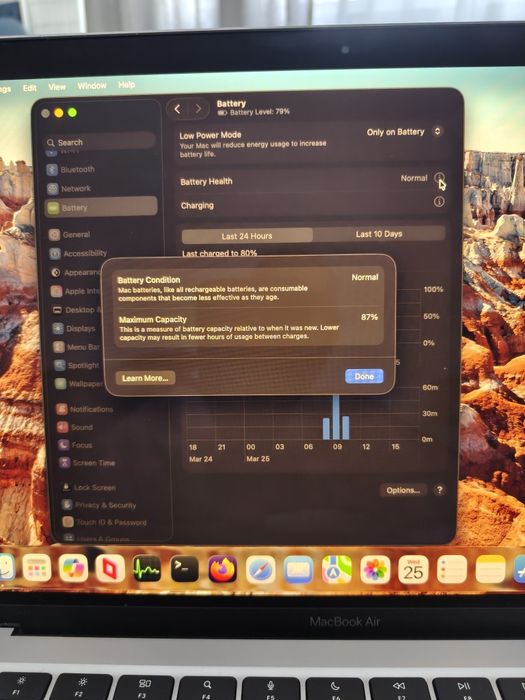Open Spotlight settings in sidebar
The width and height of the screenshot is (525, 700).
pos(77,365)
